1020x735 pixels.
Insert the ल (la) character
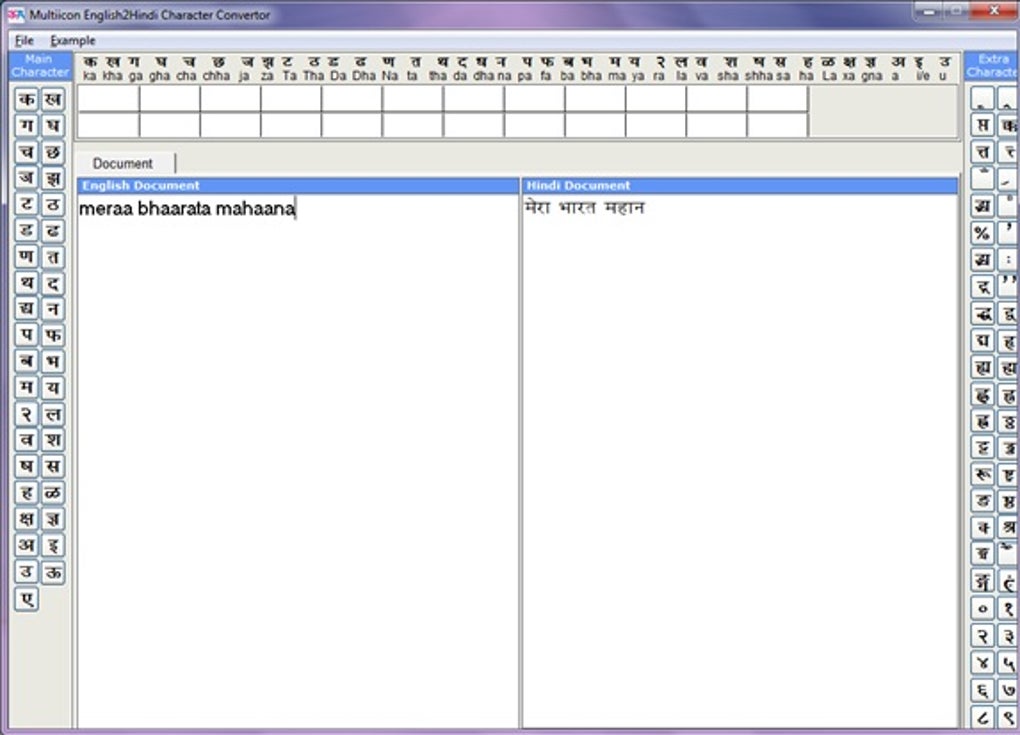point(53,414)
